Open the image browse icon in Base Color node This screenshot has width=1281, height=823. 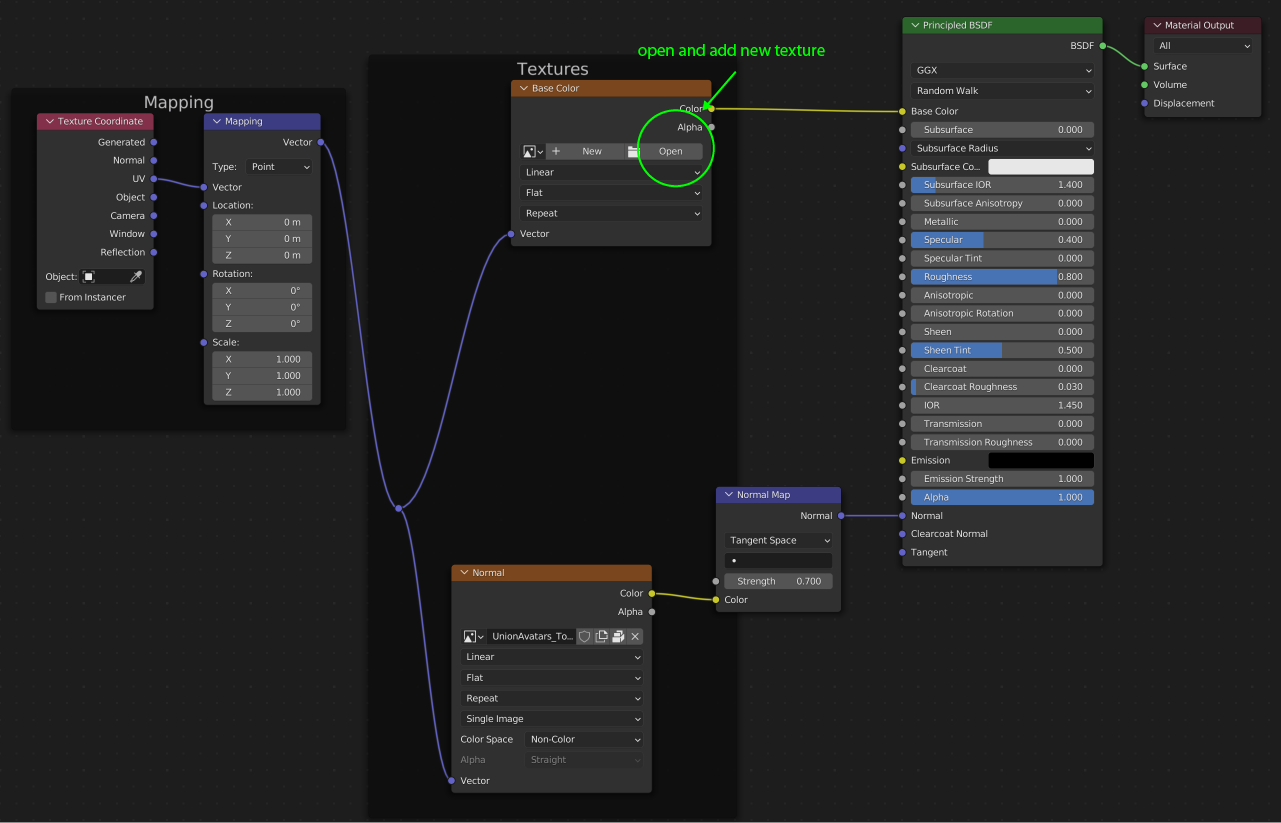point(533,151)
